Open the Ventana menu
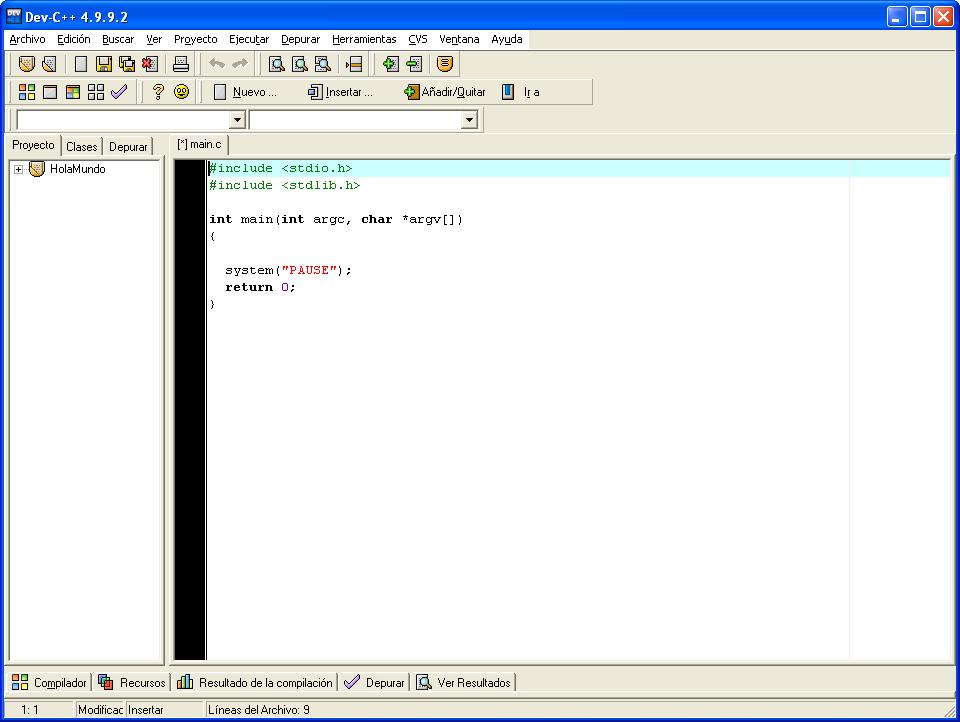Viewport: 960px width, 722px height. coord(459,39)
